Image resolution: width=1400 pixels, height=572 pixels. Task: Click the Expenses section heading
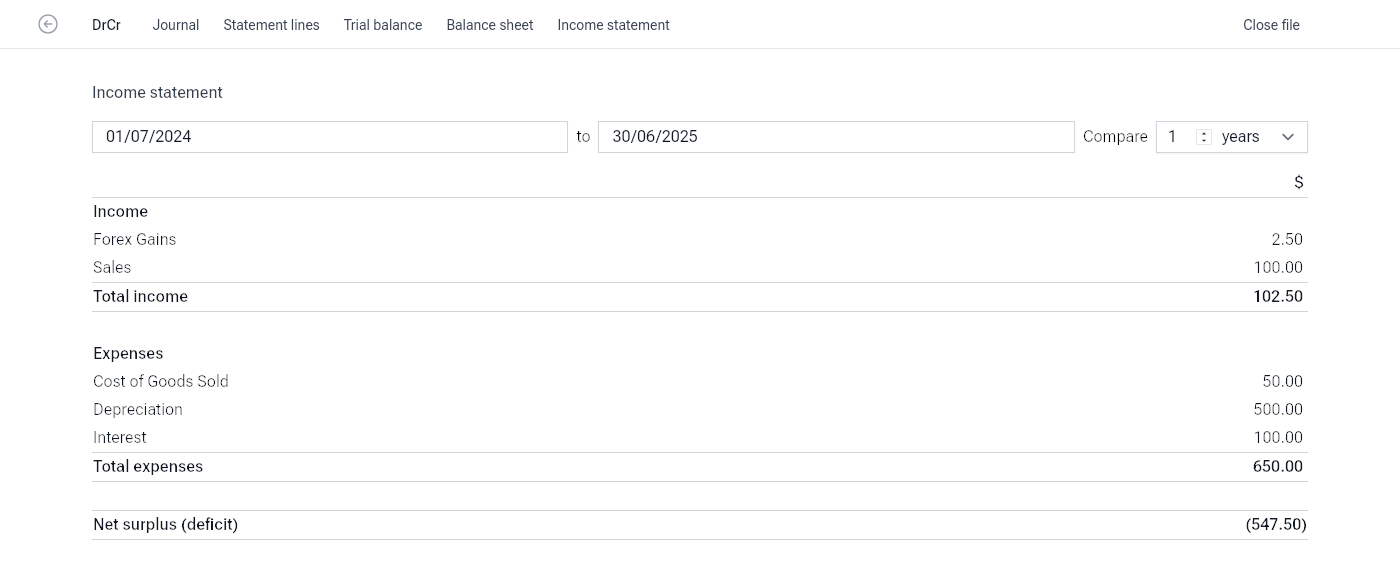(x=128, y=353)
